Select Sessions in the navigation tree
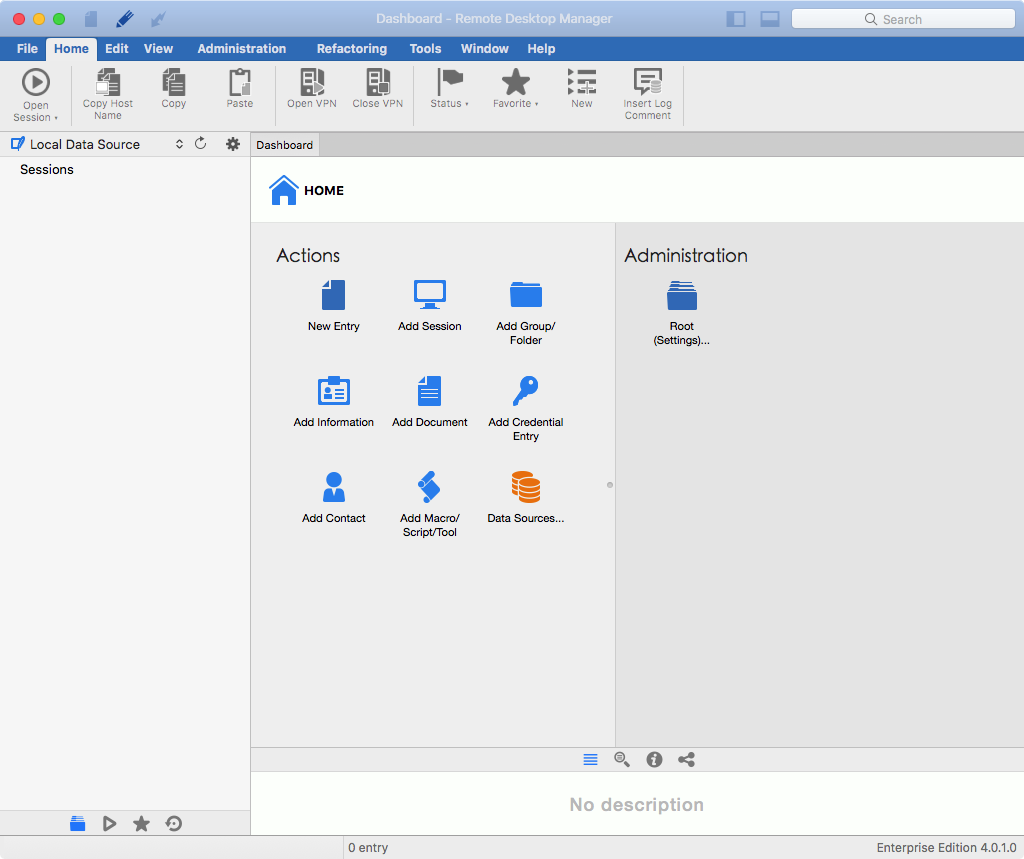Viewport: 1024px width, 859px height. tap(47, 169)
